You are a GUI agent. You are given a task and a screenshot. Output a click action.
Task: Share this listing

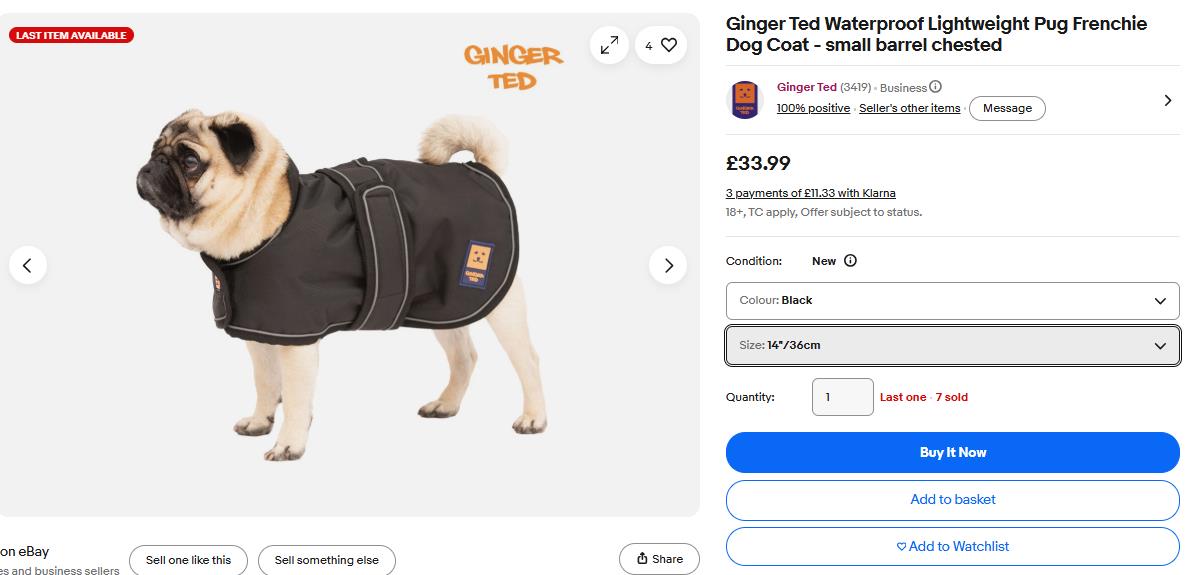point(659,559)
